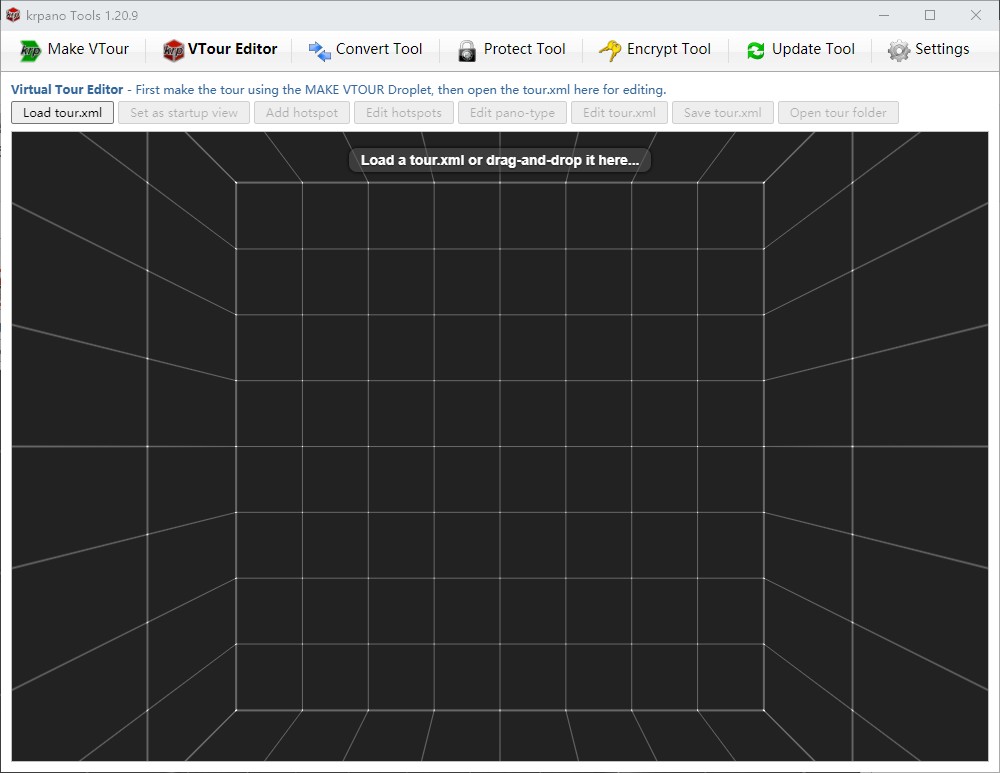Click the 'Load a tour.xml or drag-and-drop' hint
The width and height of the screenshot is (1000, 773).
pyautogui.click(x=500, y=160)
